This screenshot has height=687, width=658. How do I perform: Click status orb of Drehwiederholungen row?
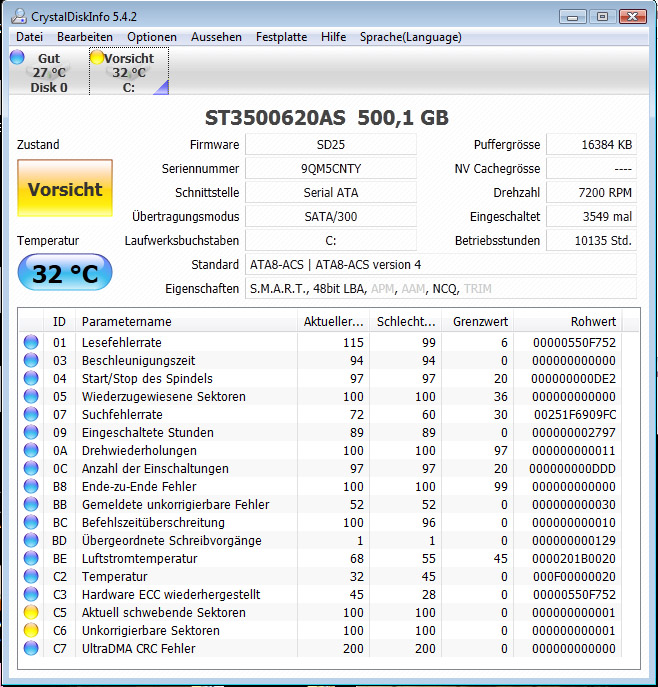pos(31,450)
